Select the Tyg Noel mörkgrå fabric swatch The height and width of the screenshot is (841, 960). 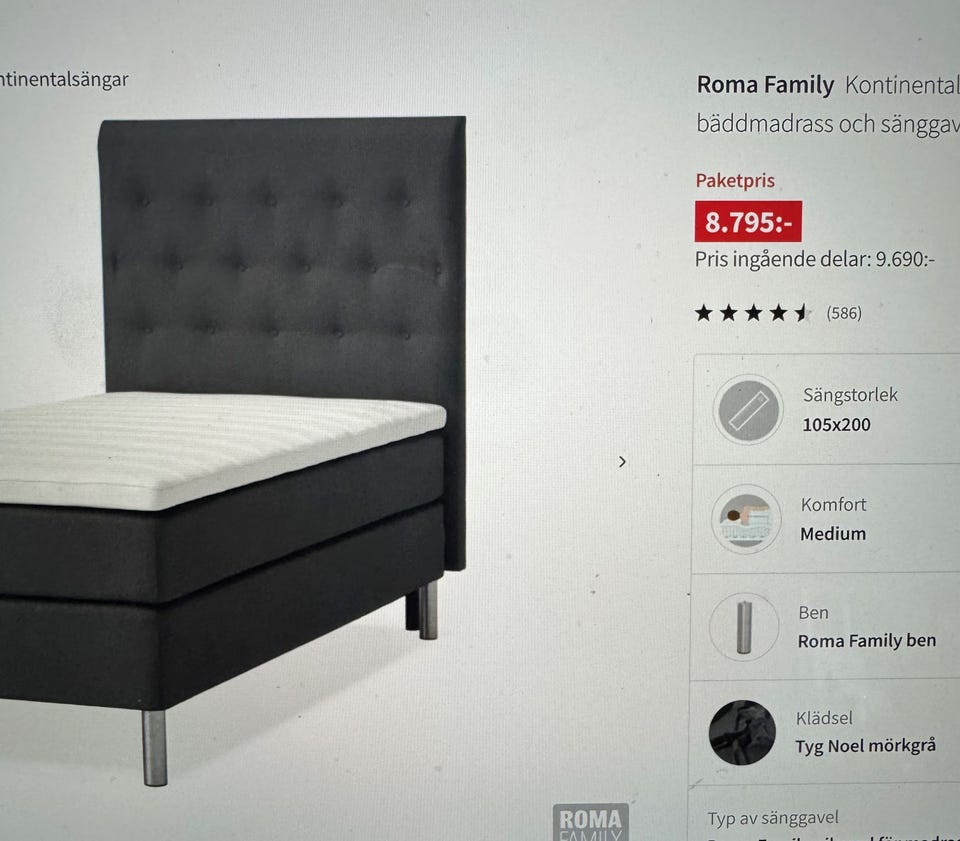point(742,732)
